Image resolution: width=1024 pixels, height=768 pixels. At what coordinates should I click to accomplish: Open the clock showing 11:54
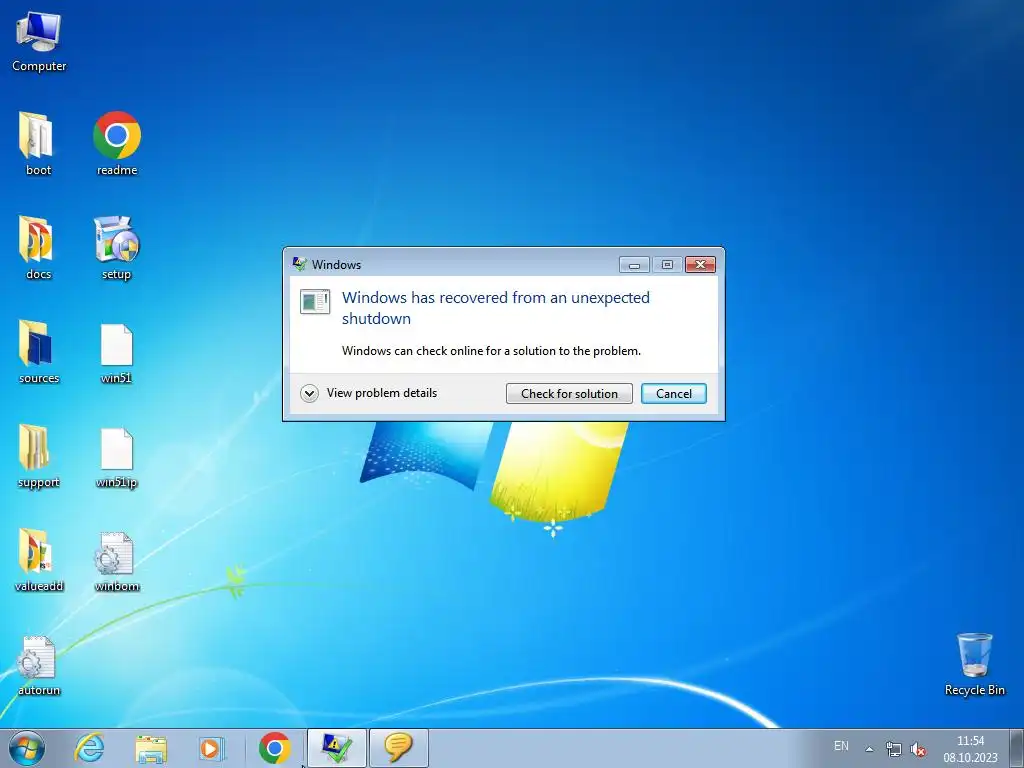[x=970, y=748]
